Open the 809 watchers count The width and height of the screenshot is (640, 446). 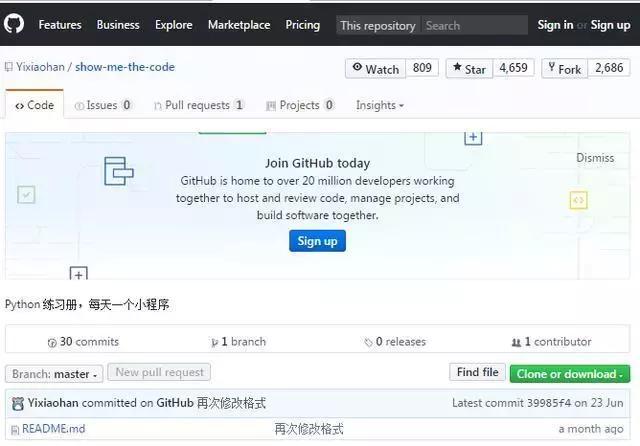click(422, 68)
